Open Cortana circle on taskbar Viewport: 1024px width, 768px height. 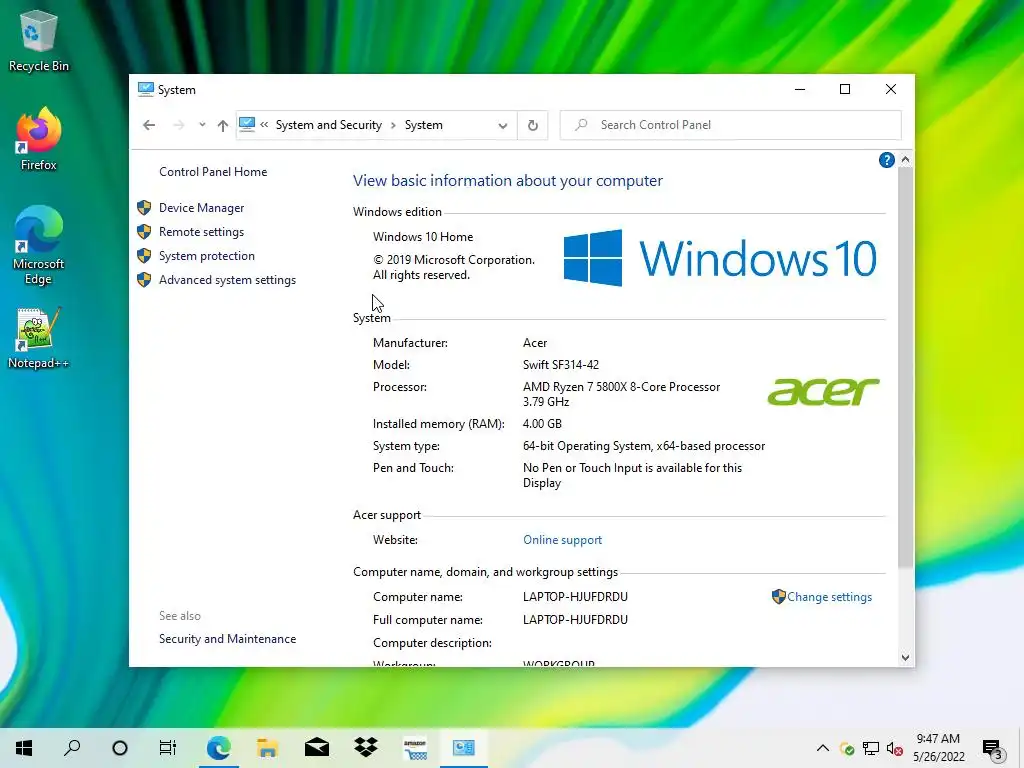tap(120, 748)
